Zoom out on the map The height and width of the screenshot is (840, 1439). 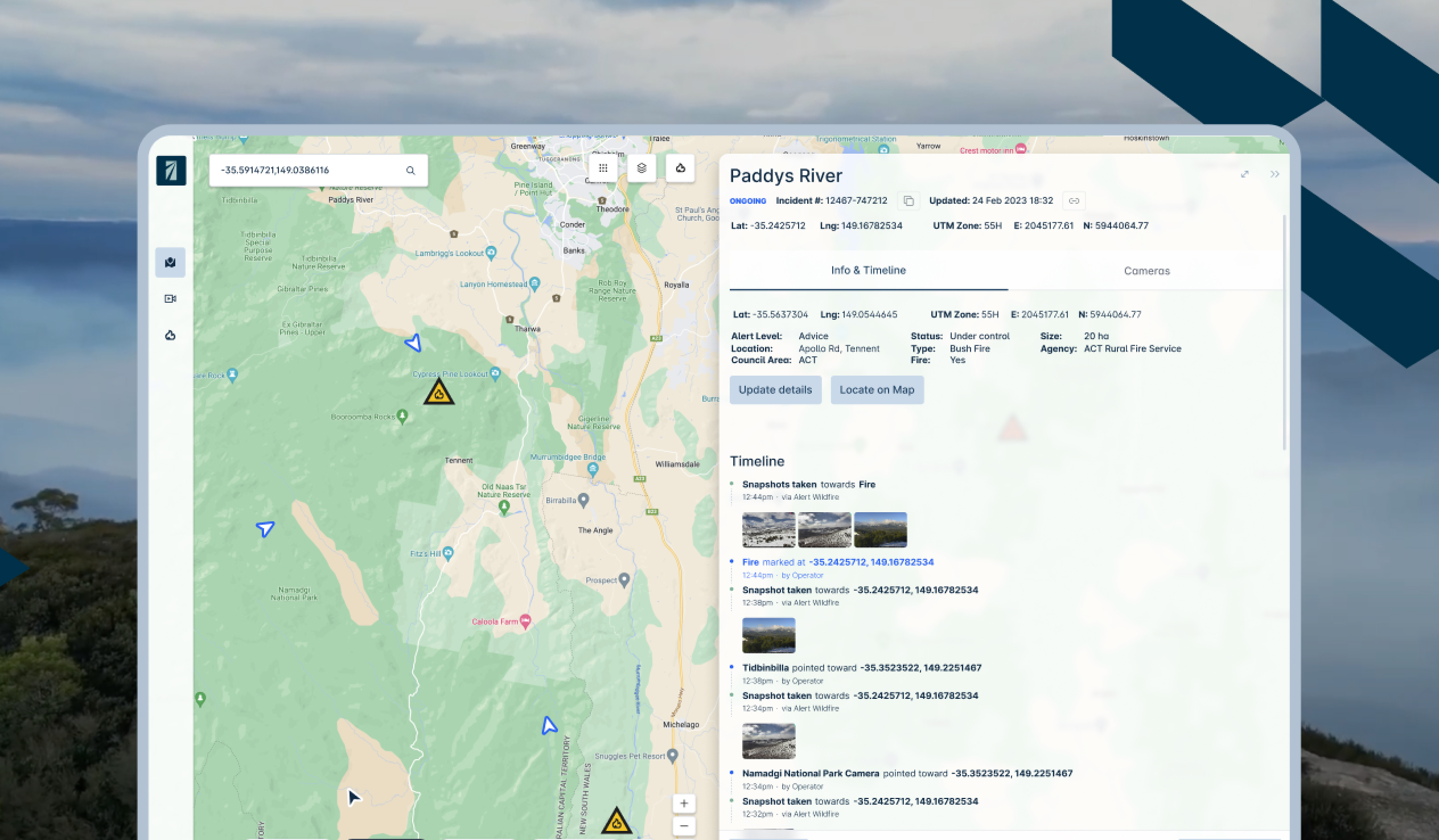pyautogui.click(x=684, y=826)
